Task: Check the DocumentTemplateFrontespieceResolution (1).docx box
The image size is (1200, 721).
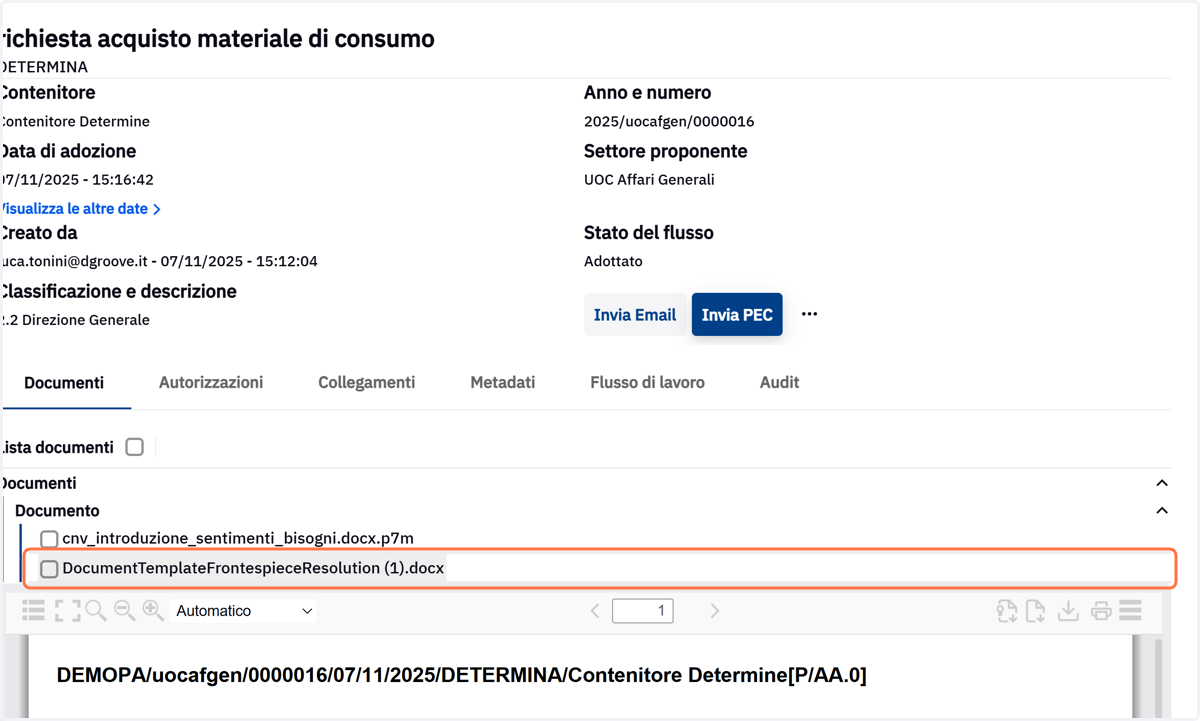Action: (49, 569)
